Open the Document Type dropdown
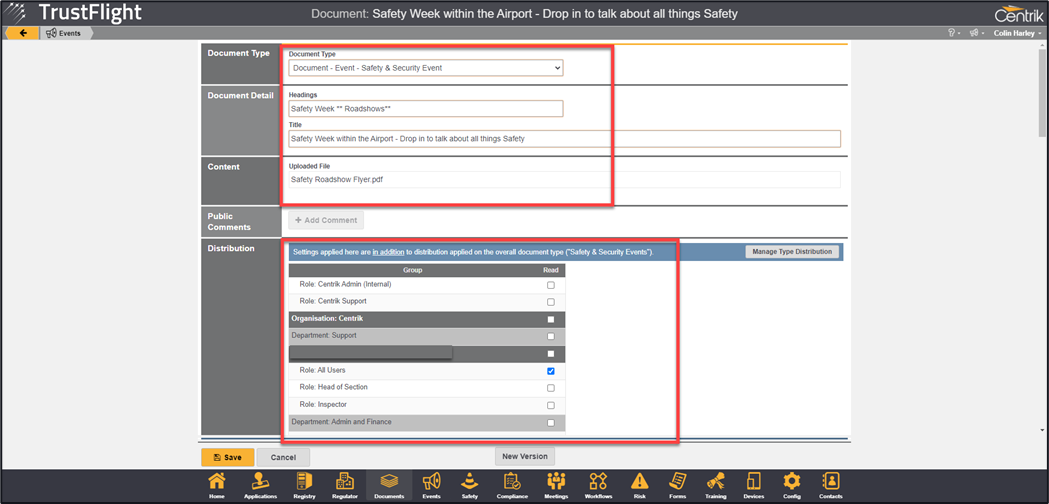1049x504 pixels. 425,68
